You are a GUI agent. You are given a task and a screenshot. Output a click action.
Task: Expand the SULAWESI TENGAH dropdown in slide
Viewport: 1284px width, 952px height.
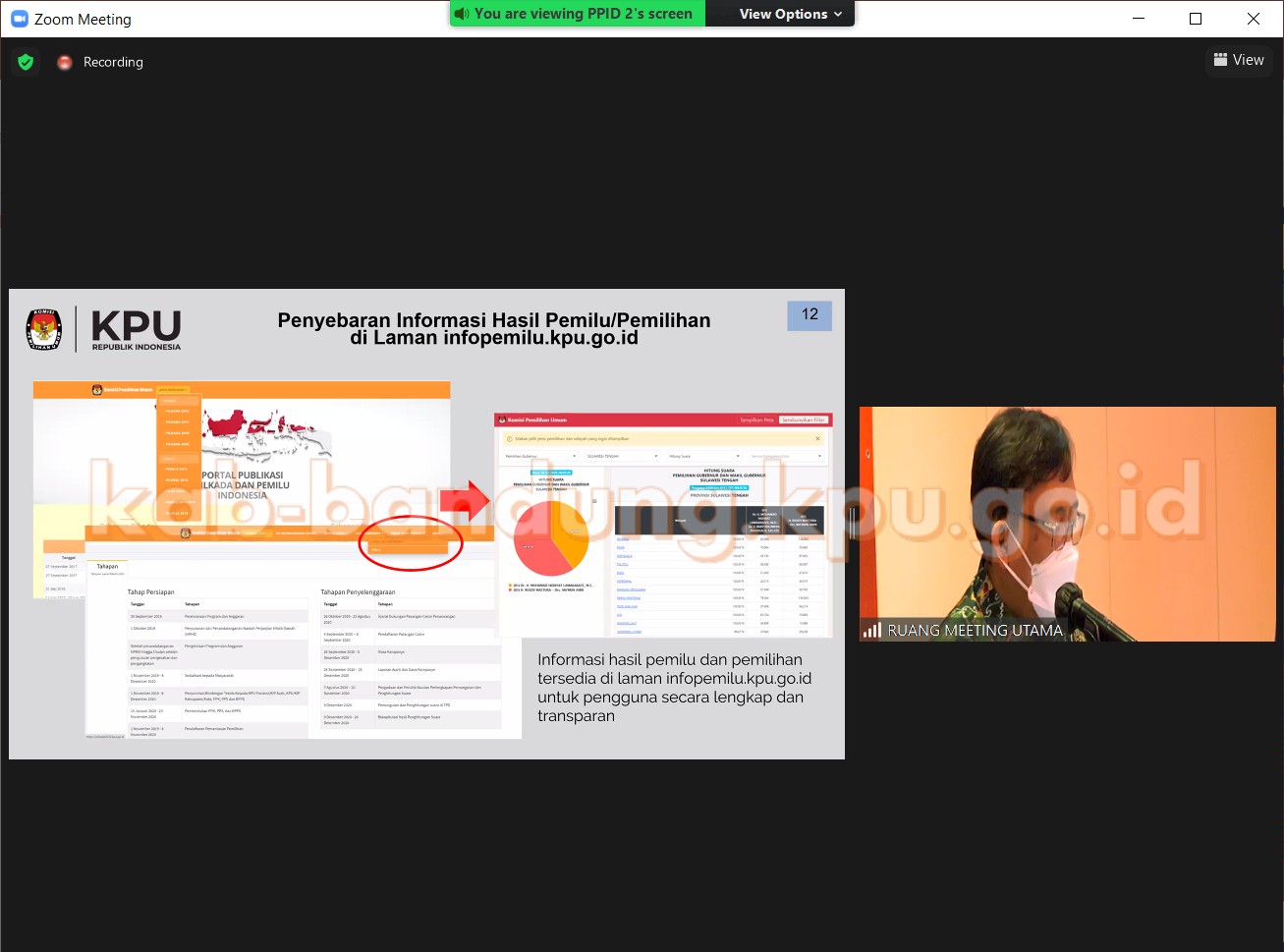coord(621,456)
